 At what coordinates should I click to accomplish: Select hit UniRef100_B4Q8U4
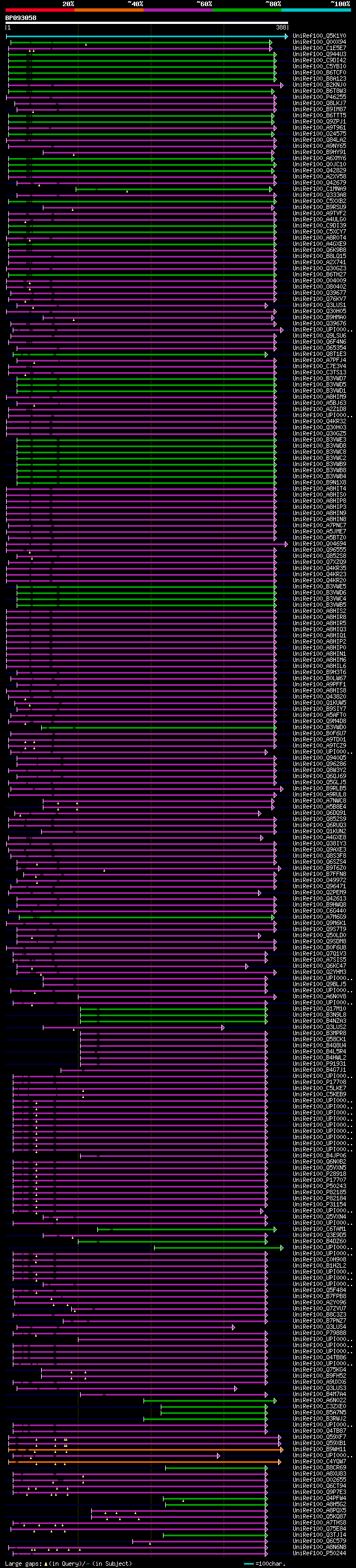click(319, 1045)
